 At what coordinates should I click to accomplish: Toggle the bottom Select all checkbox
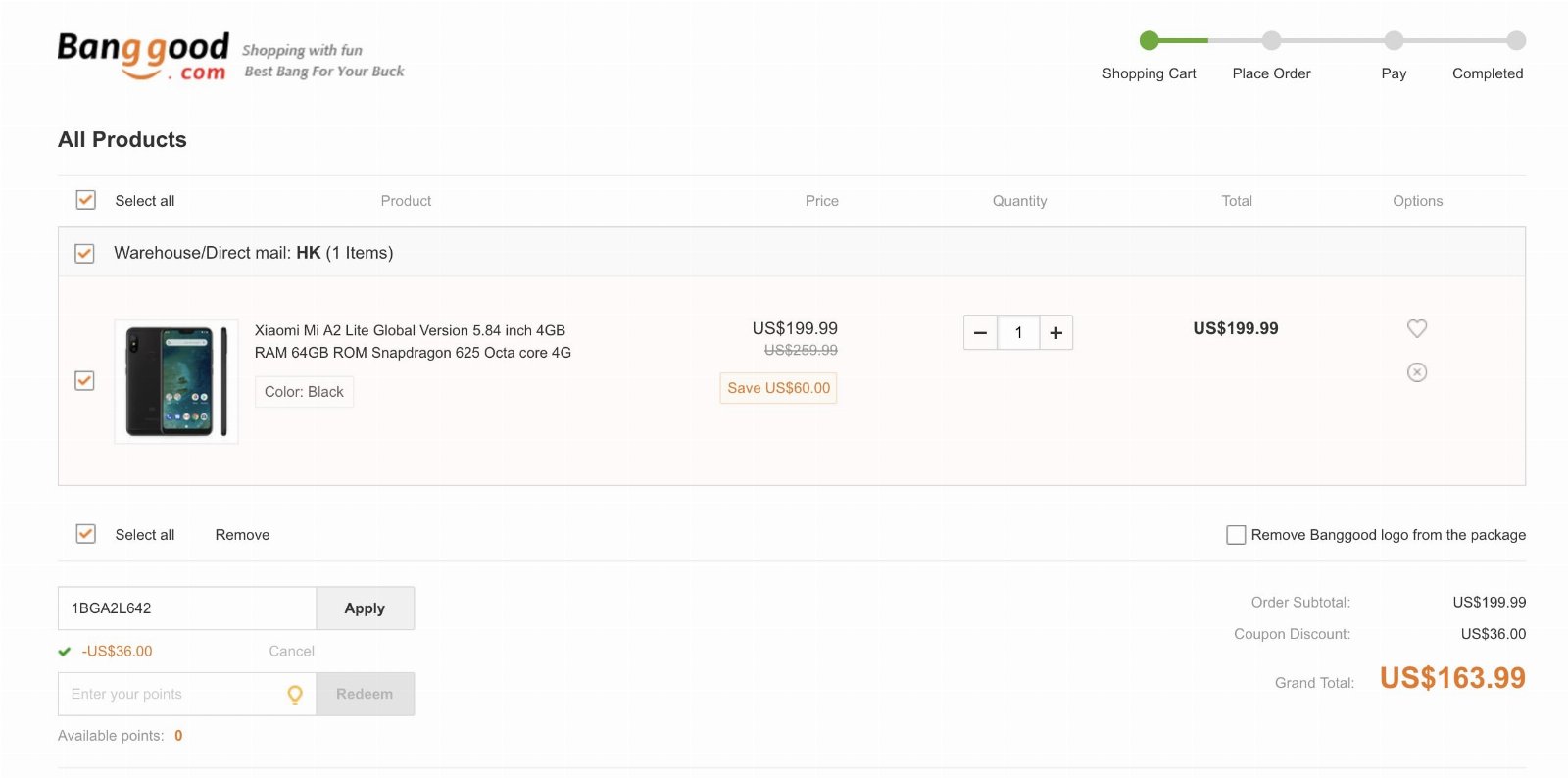coord(86,534)
